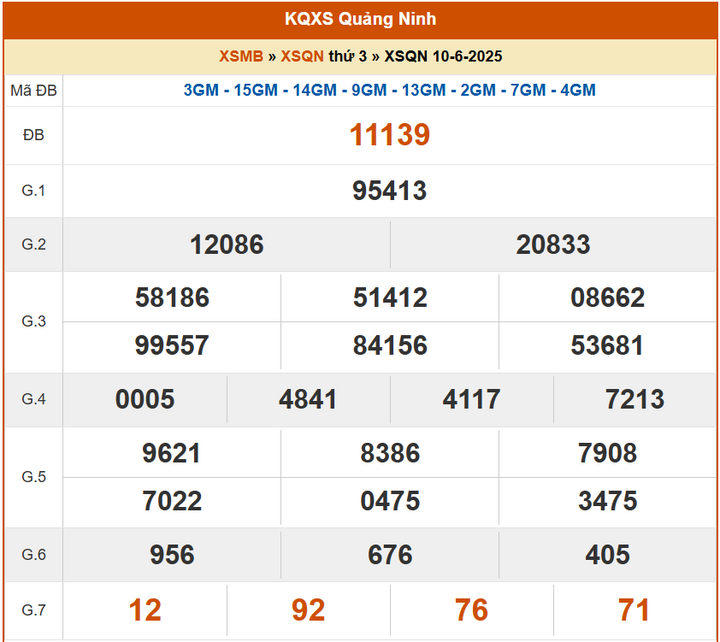Select the G.1 row label
The height and width of the screenshot is (642, 720).
point(34,191)
